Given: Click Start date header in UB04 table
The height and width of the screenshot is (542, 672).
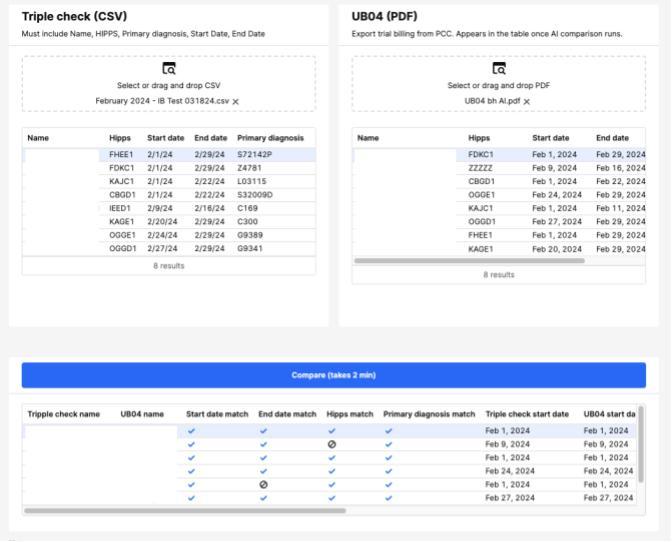Looking at the screenshot, I should (x=551, y=138).
